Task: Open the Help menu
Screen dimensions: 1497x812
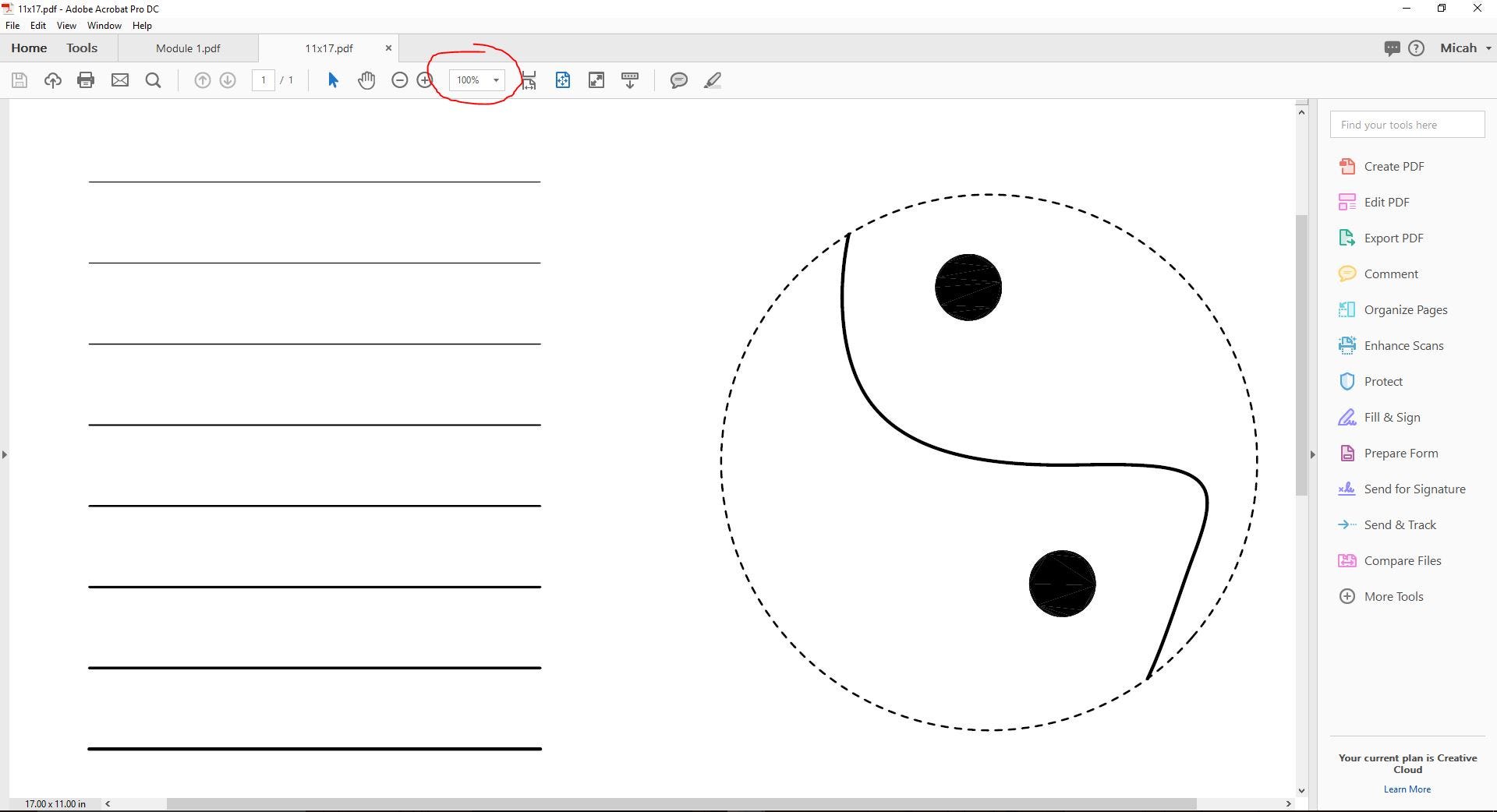Action: pyautogui.click(x=142, y=26)
